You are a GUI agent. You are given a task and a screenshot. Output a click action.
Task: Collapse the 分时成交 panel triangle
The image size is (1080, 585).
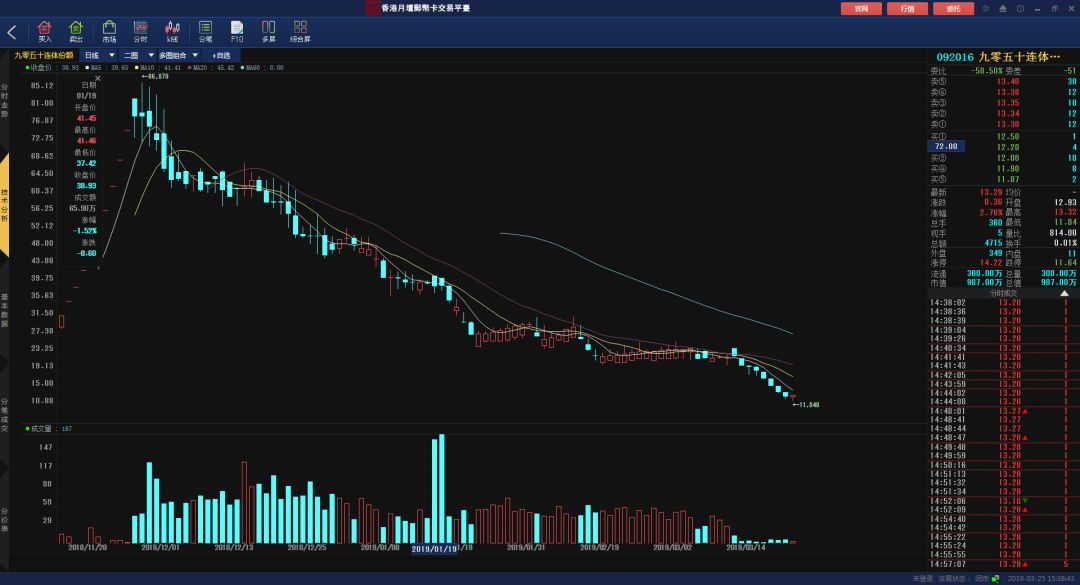[x=1064, y=294]
